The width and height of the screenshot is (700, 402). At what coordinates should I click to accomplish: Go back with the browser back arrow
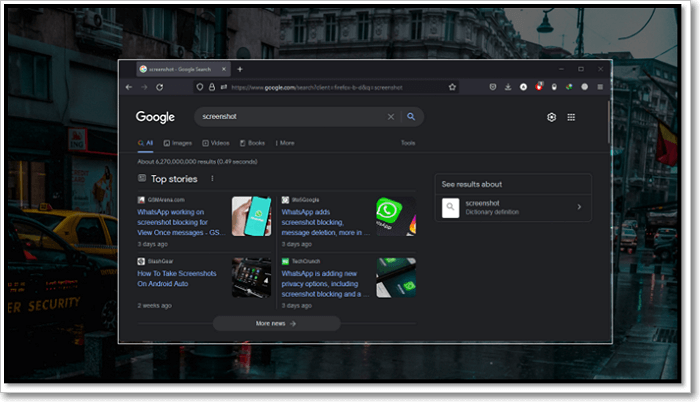(129, 87)
